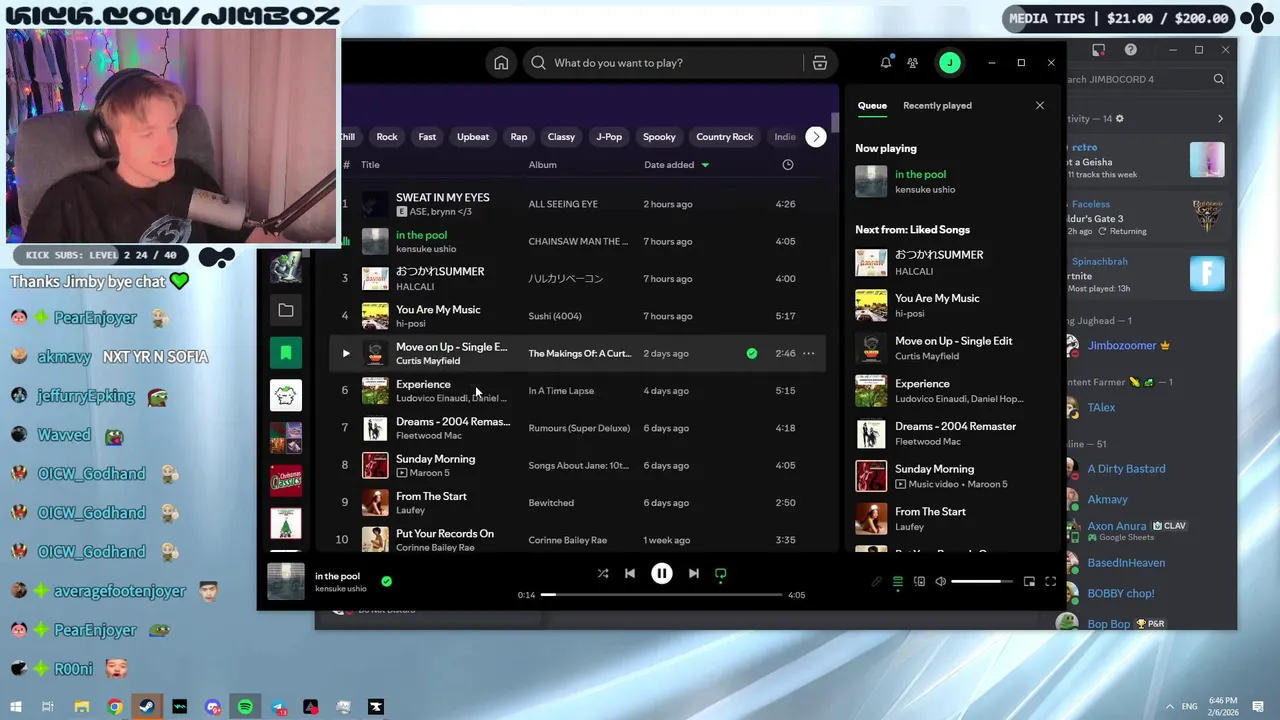Show more genre chips with right arrow

tap(816, 137)
